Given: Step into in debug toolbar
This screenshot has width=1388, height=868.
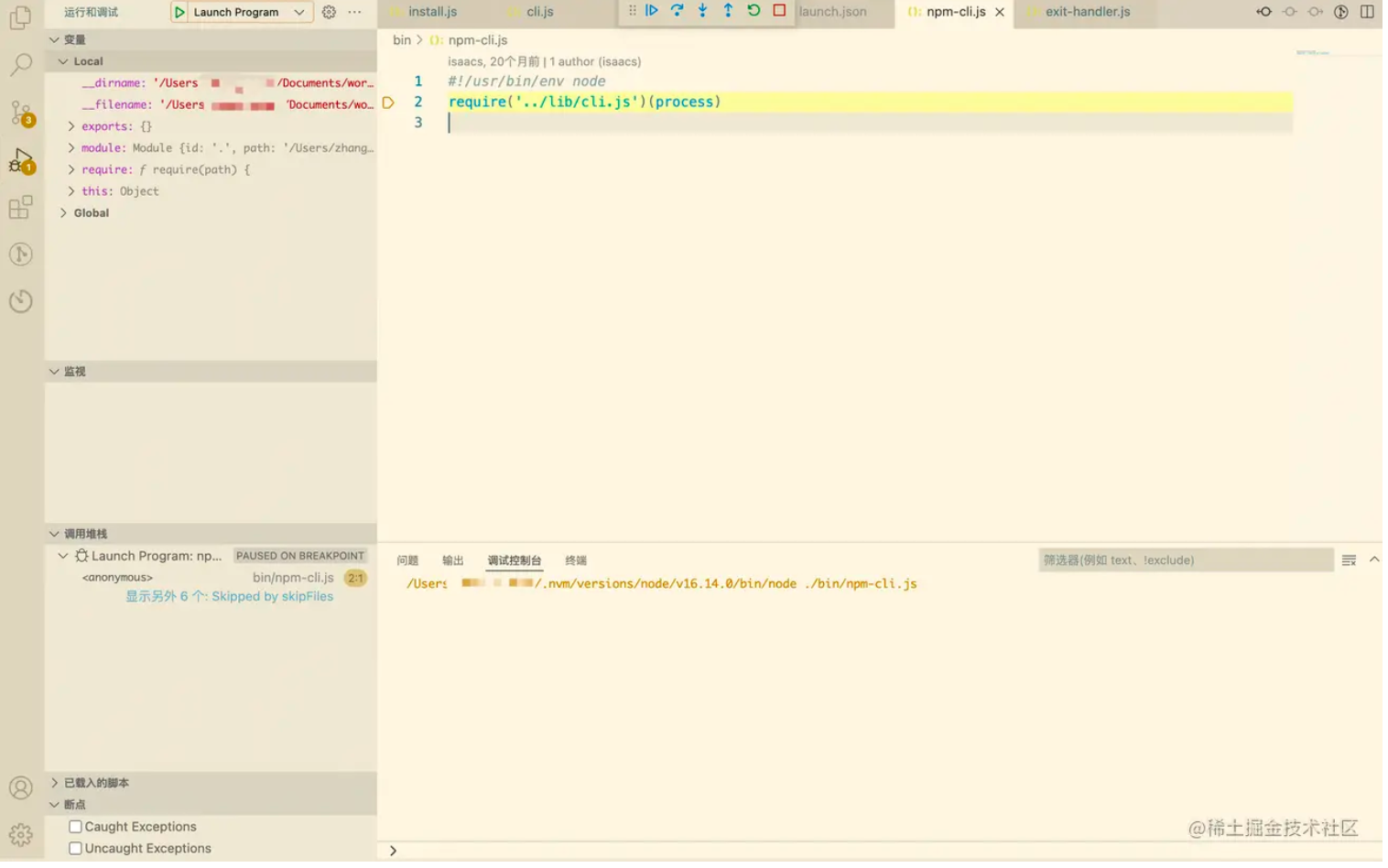Looking at the screenshot, I should click(x=702, y=10).
